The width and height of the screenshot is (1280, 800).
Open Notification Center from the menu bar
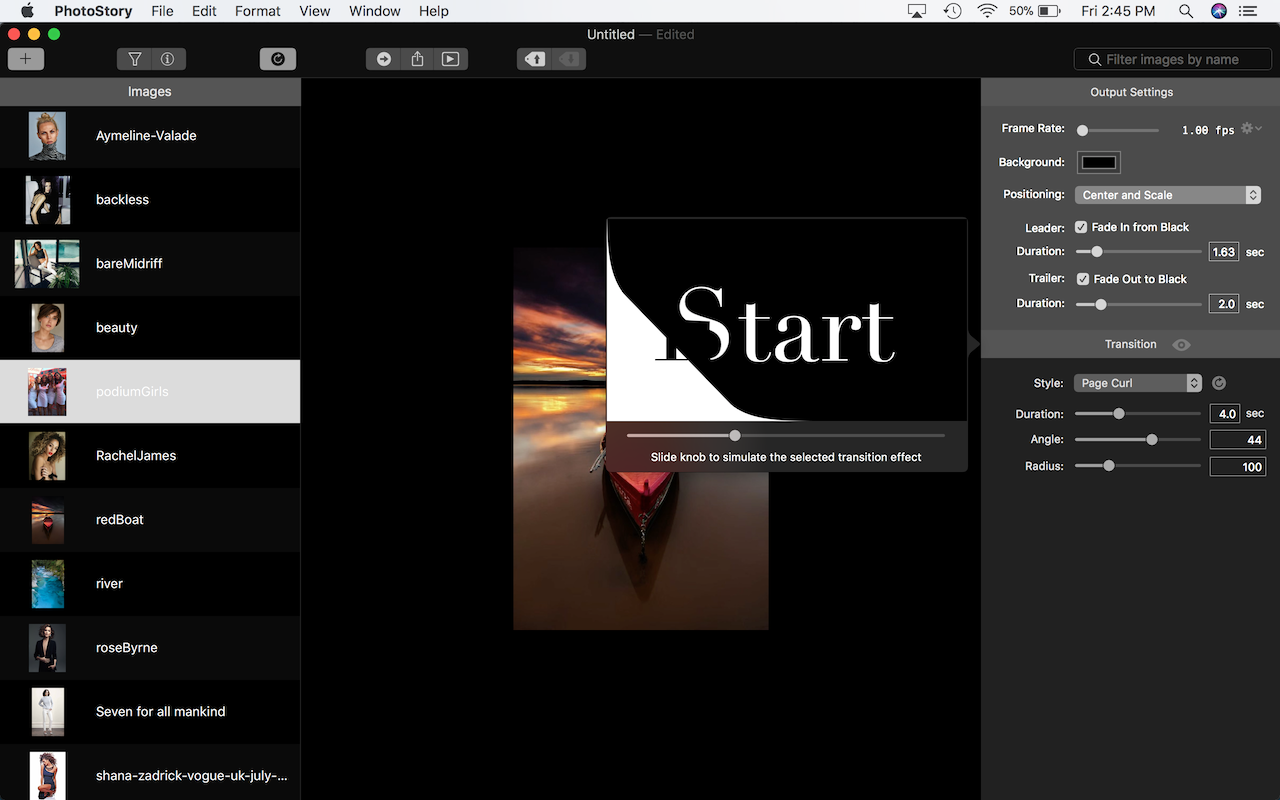1249,11
